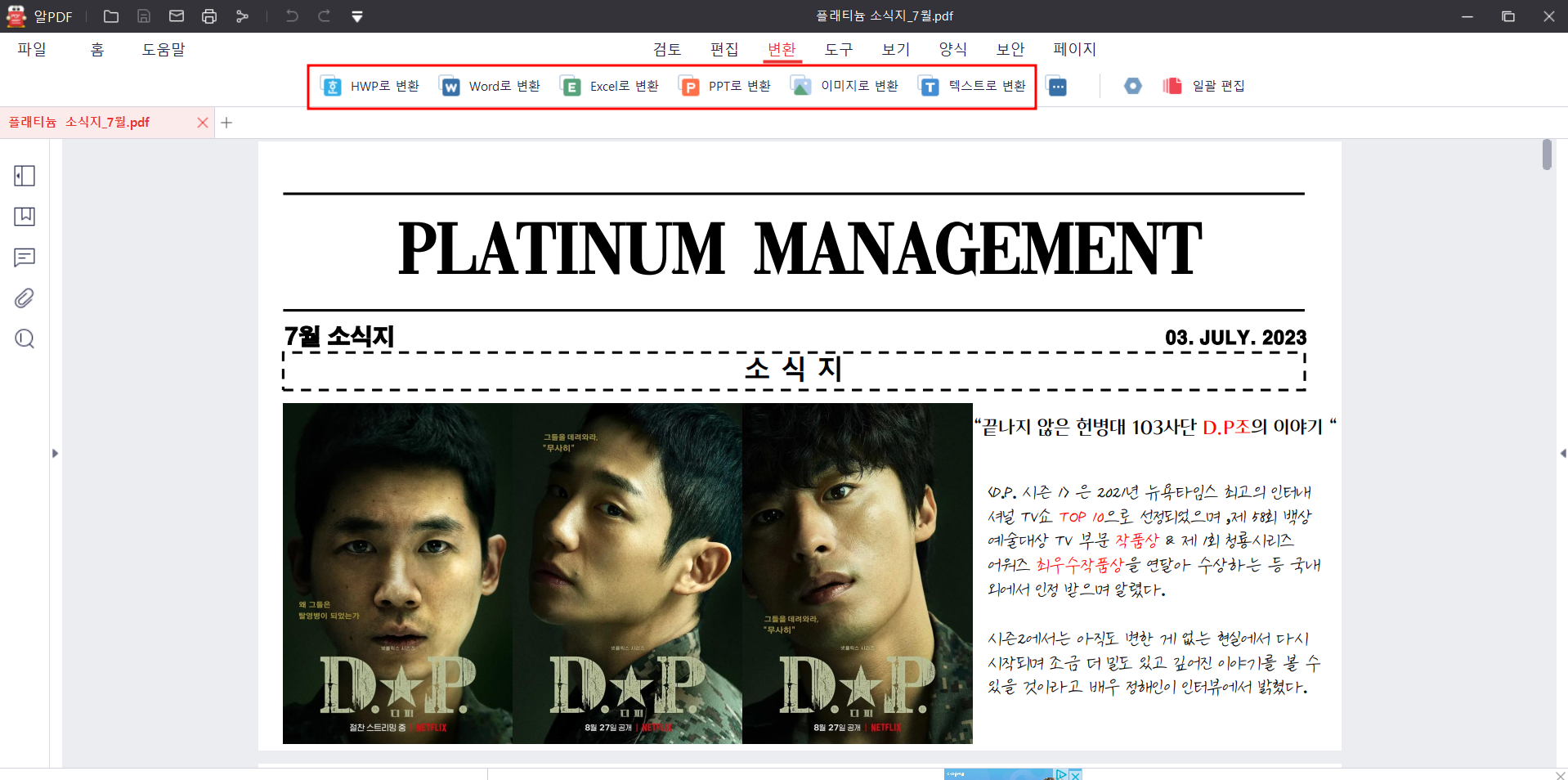Viewport: 1568px width, 780px height.
Task: Switch to the 양식 tab
Action: coord(953,50)
